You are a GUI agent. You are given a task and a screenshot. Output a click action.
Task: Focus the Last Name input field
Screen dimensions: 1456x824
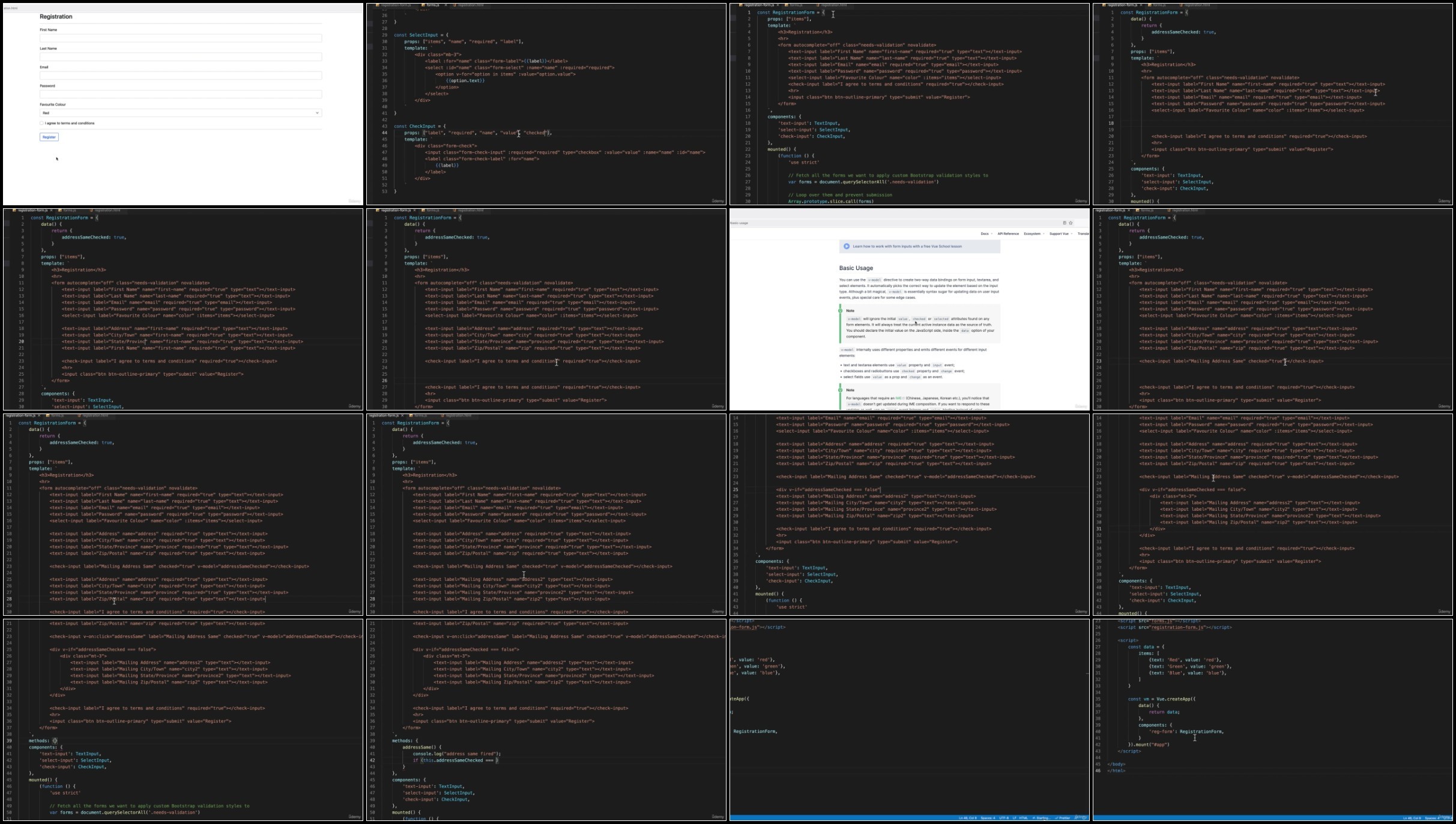coord(181,56)
